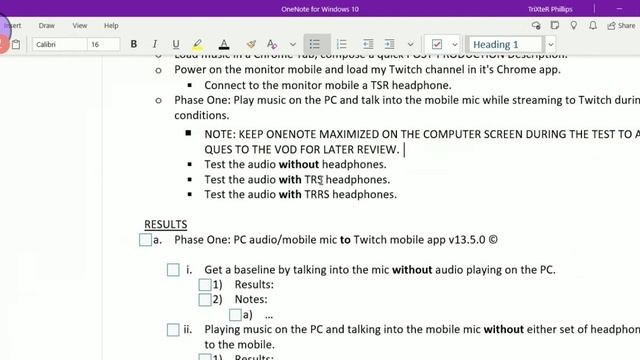Screen dimensions: 640x360
Task: Toggle bulleted list
Action: point(315,44)
